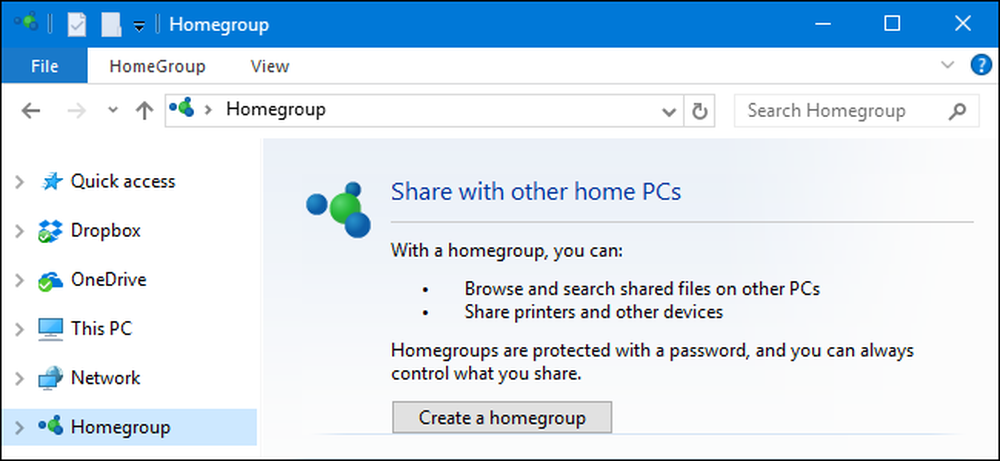
Task: Click the New folder icon in title bar
Action: point(111,25)
